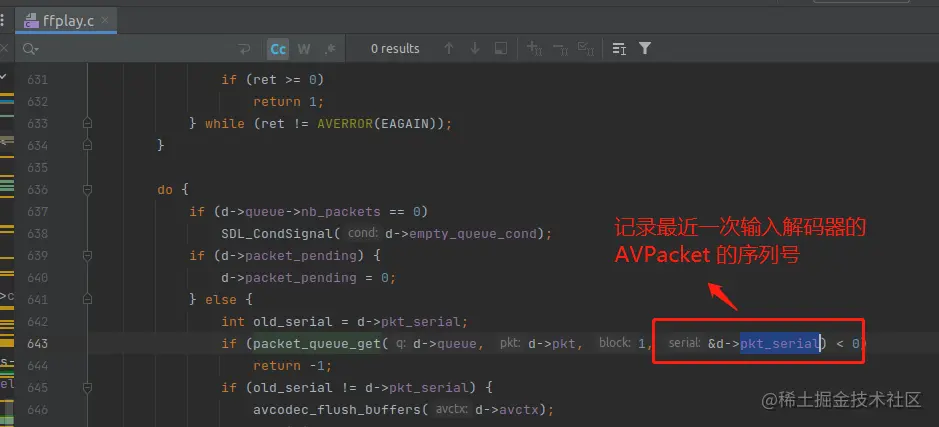939x427 pixels.
Task: Collapse the if block at line 639
Action: [87, 256]
